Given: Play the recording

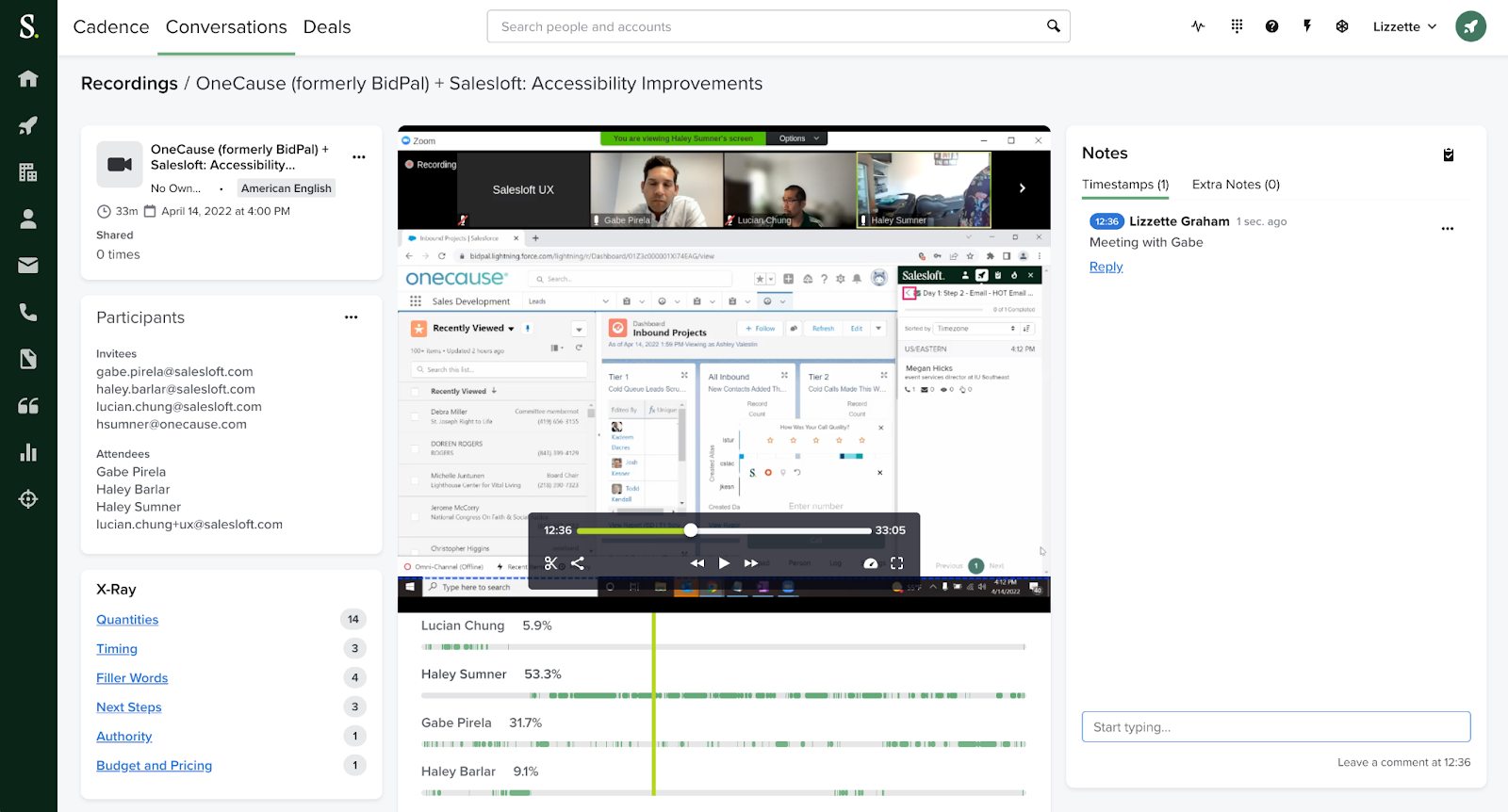Looking at the screenshot, I should click(724, 563).
